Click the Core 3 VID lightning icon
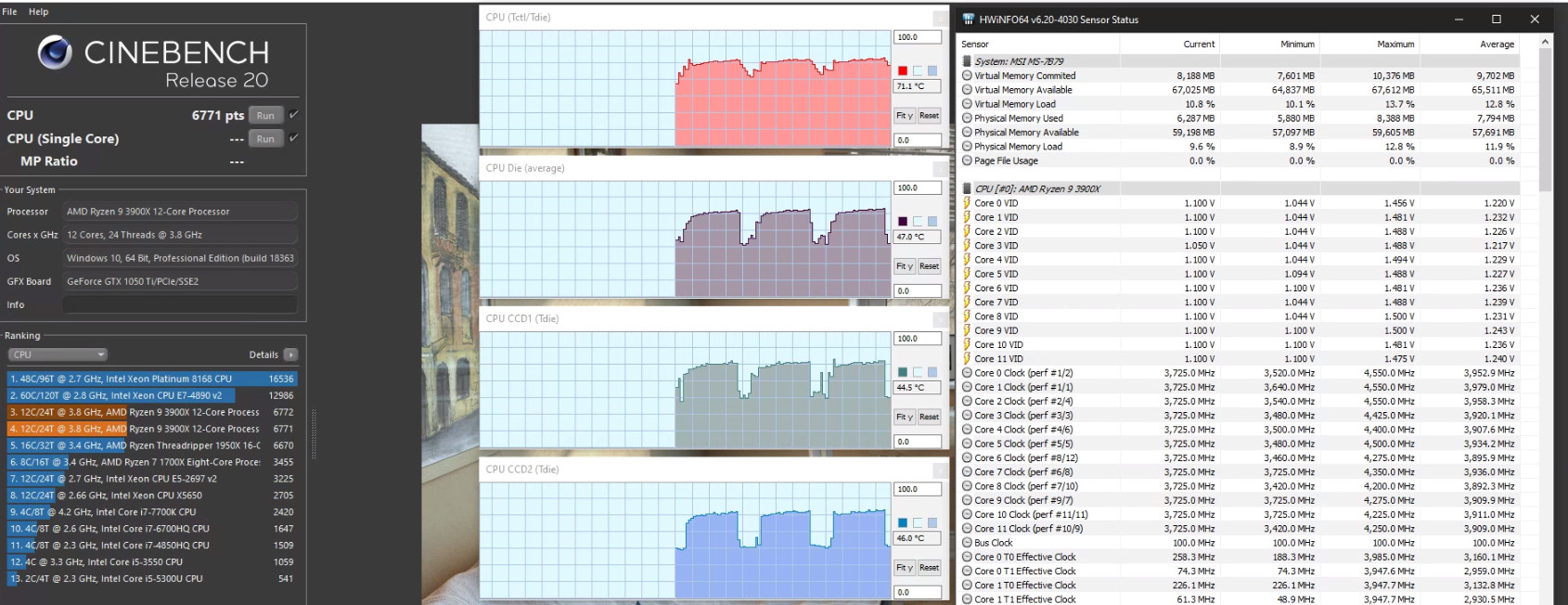 tap(967, 245)
